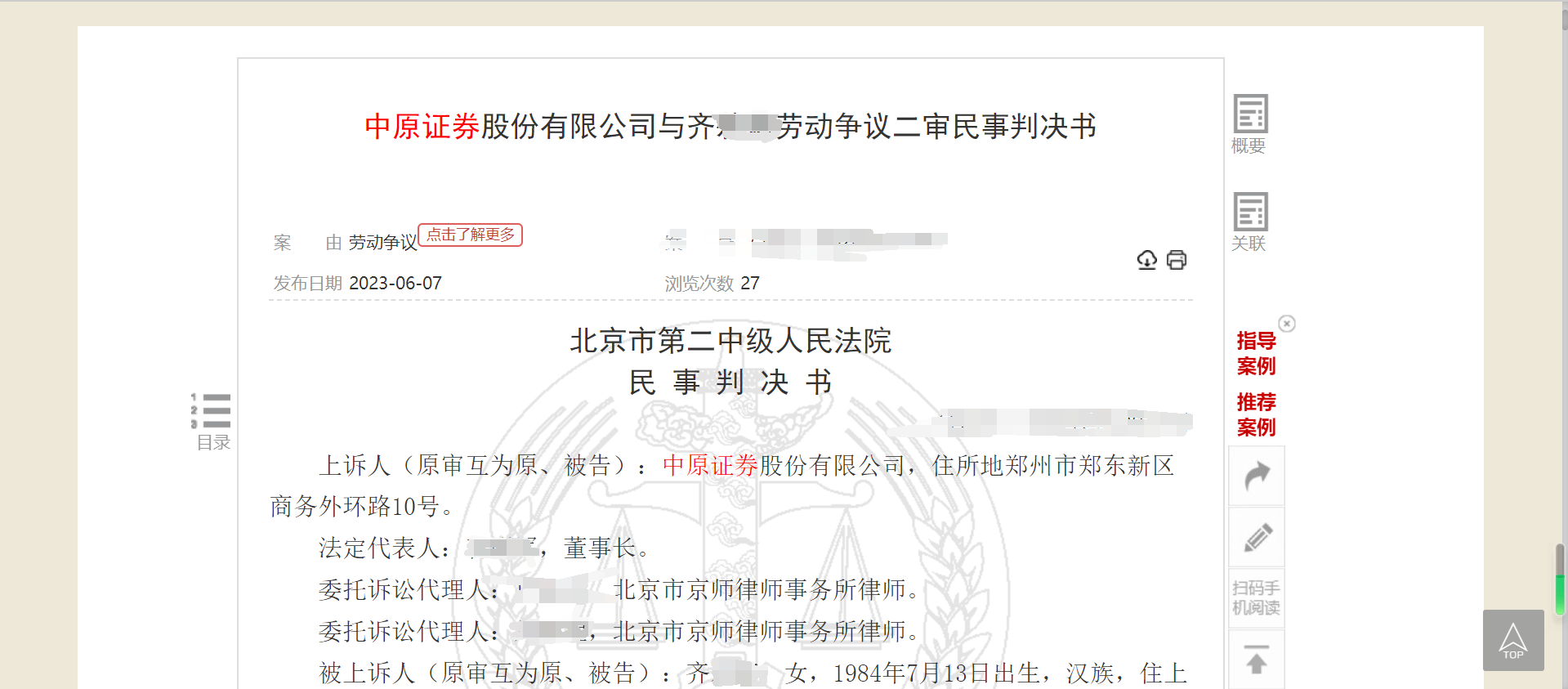
Task: Click highlighted 中原证券 in appellant paragraph
Action: [x=710, y=466]
